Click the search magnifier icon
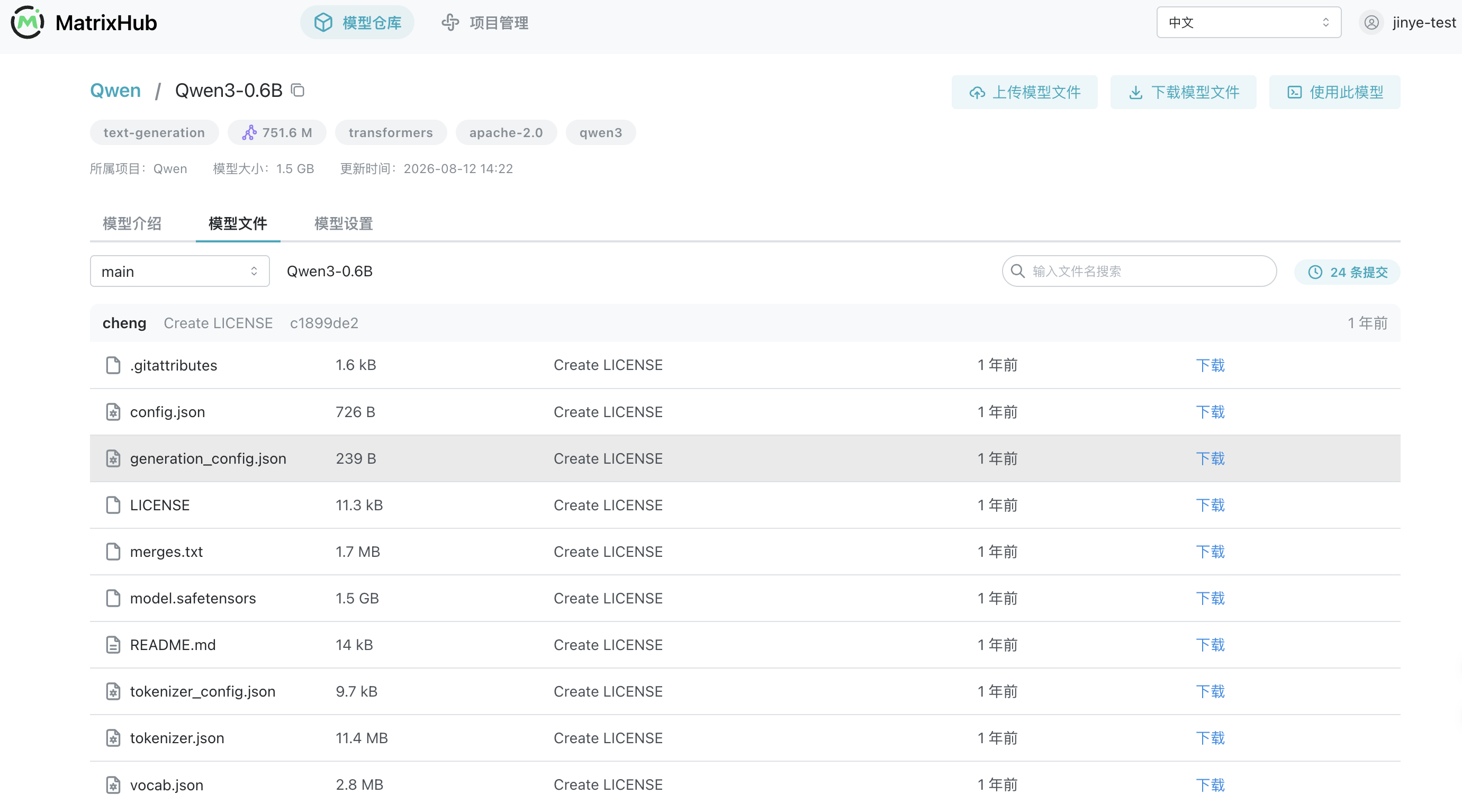Image resolution: width=1462 pixels, height=812 pixels. click(1018, 271)
